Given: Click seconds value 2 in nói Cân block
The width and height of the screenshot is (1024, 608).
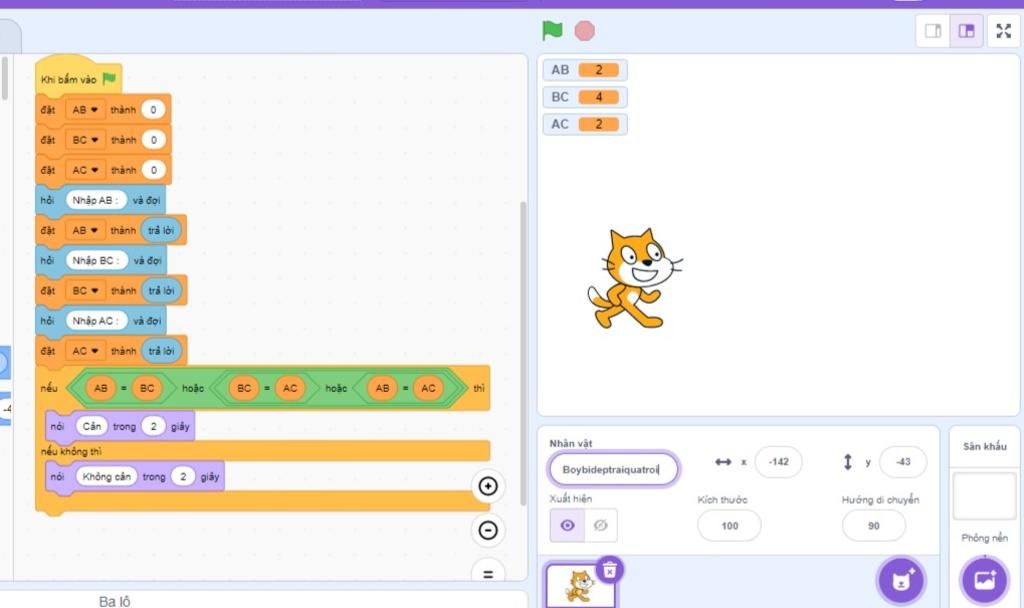Looking at the screenshot, I should click(x=153, y=426).
